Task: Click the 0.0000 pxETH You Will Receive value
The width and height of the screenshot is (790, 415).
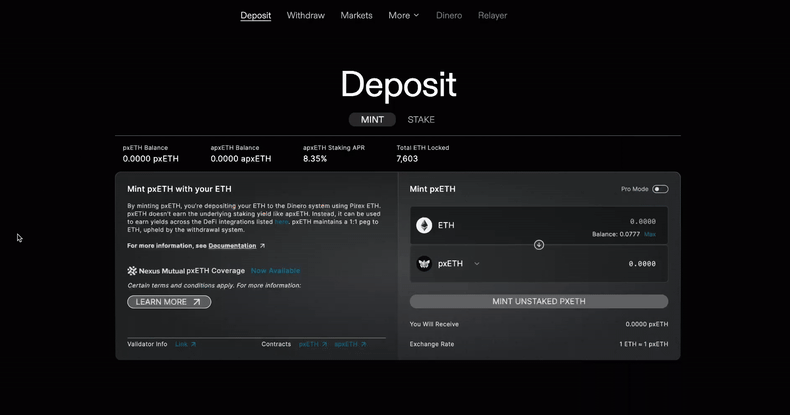Action: (x=647, y=324)
